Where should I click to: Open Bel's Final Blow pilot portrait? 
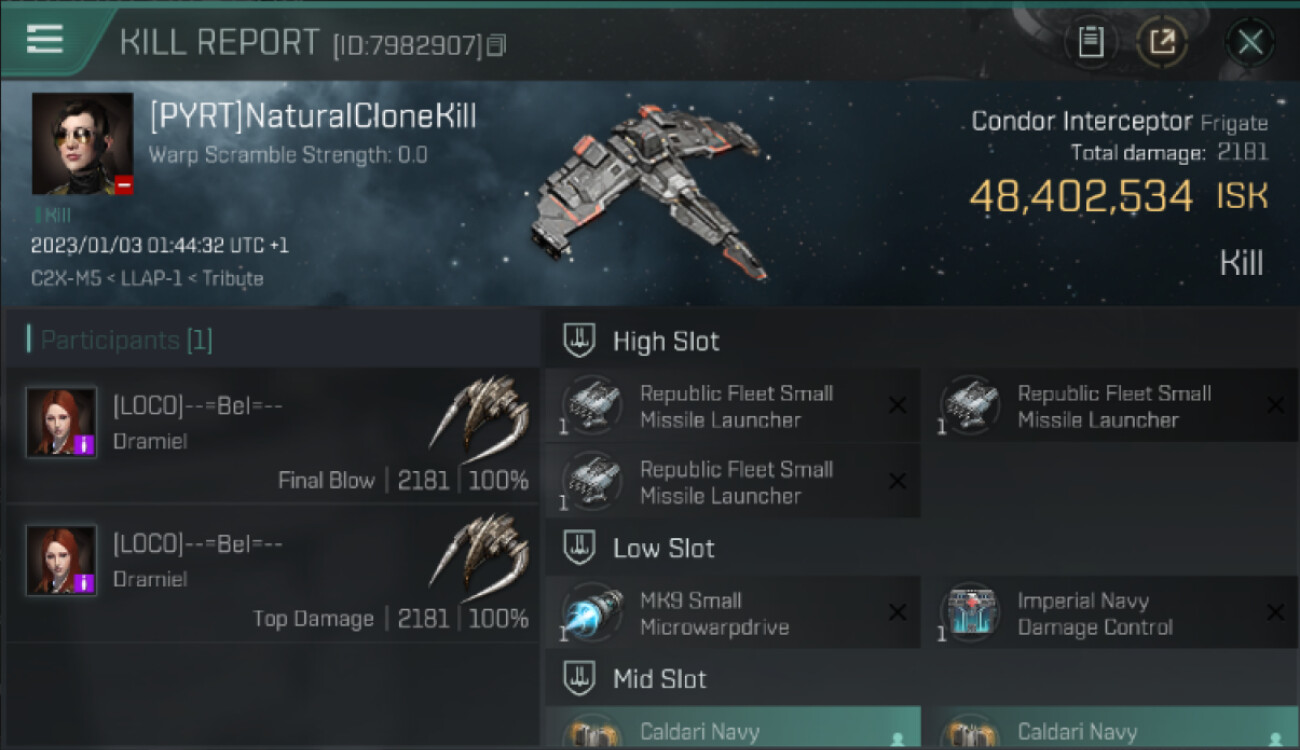[x=61, y=422]
